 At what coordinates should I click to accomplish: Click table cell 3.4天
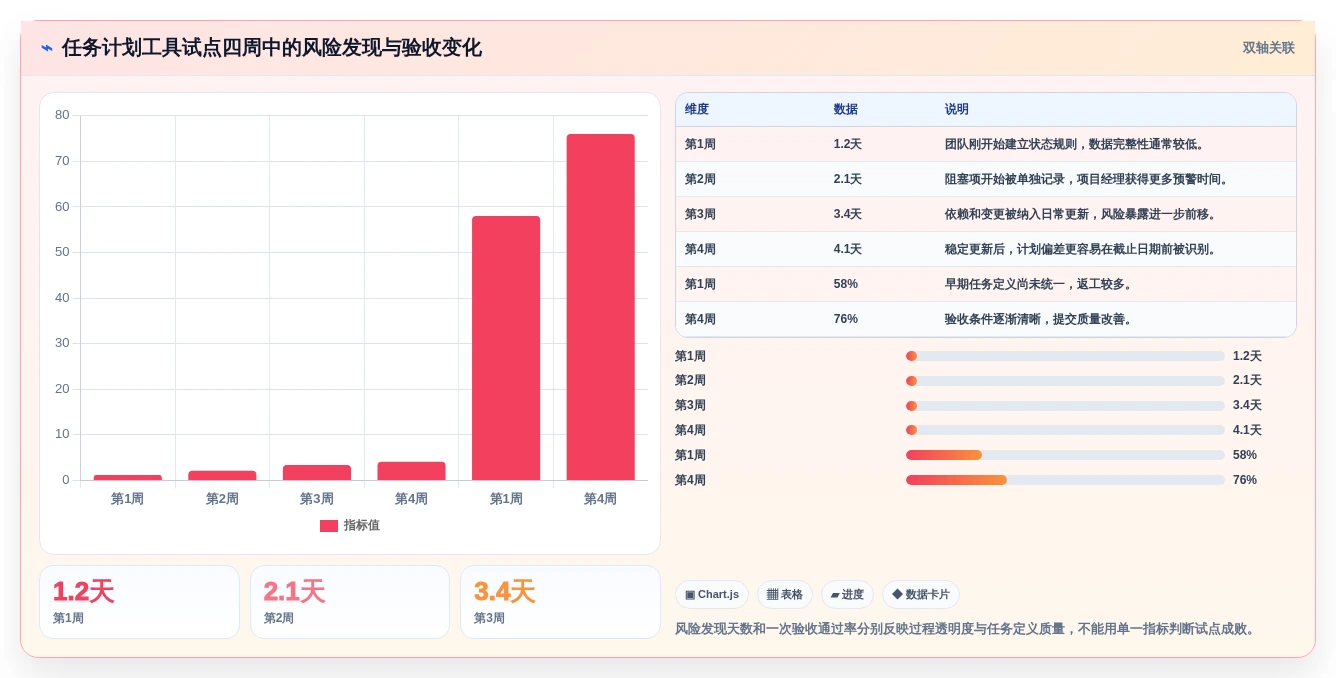coord(848,215)
